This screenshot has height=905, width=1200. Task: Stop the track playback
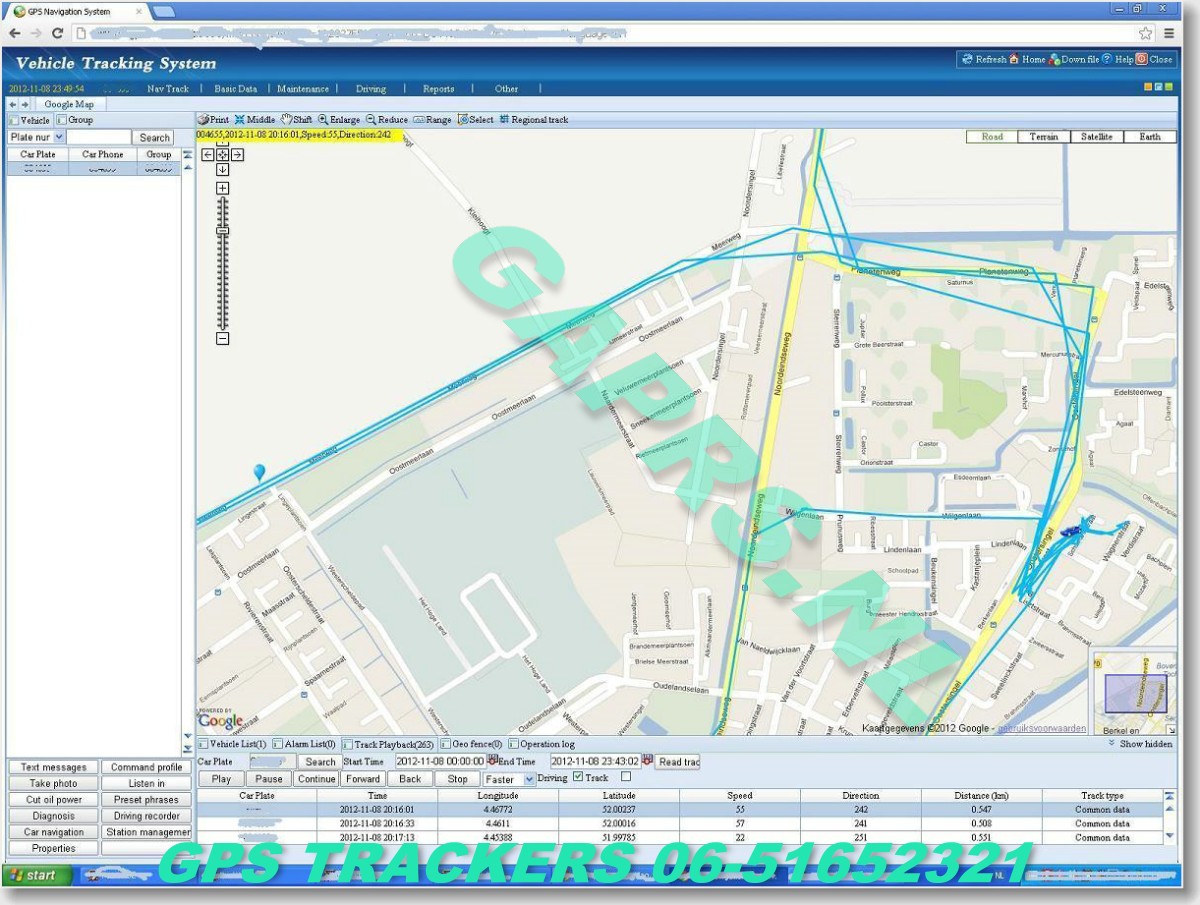tap(457, 779)
